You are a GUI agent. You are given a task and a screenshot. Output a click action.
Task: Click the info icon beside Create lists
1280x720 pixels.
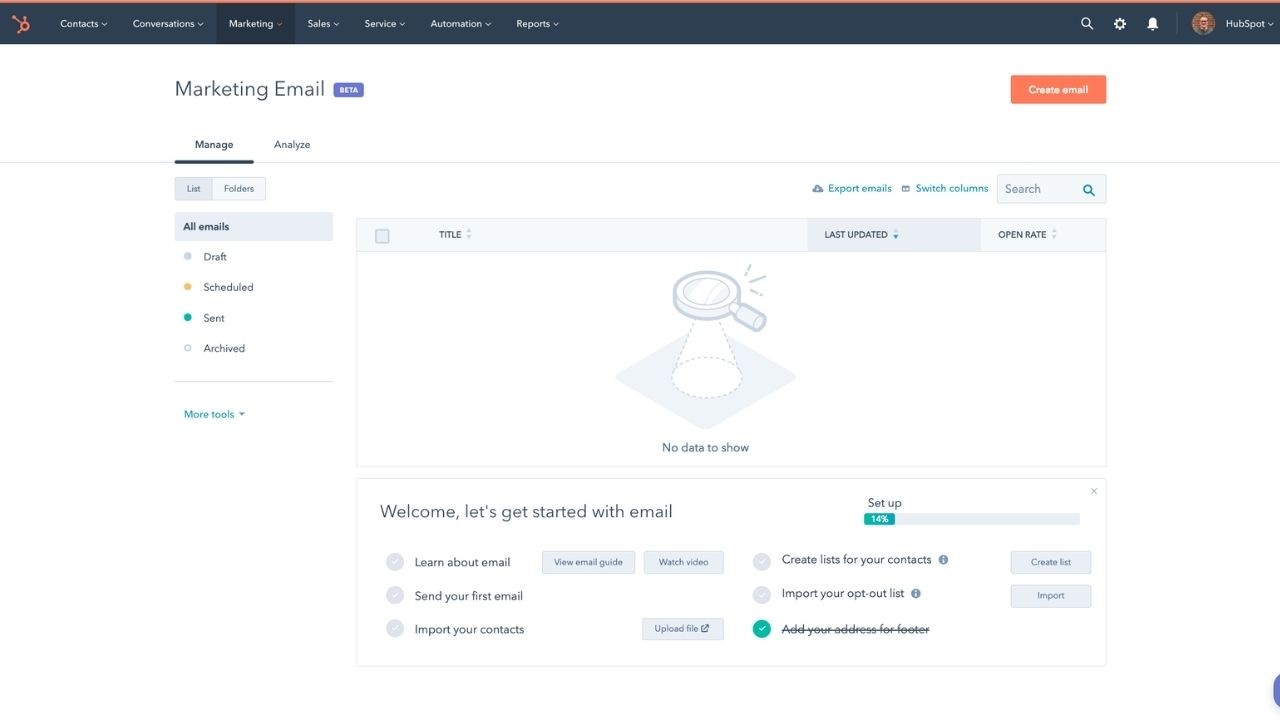pyautogui.click(x=943, y=560)
